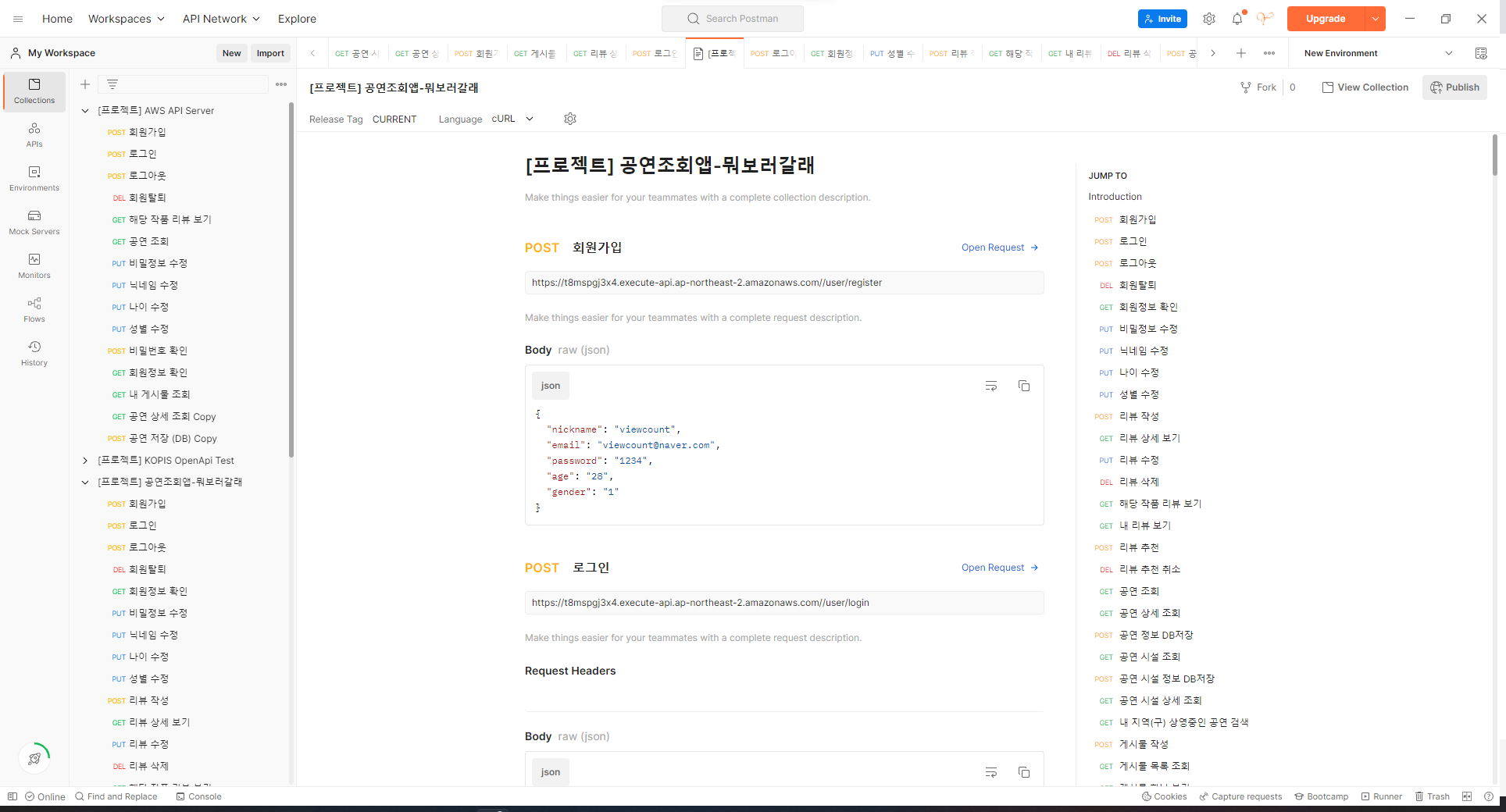Click the filter icon in collections sidebar

pos(112,84)
